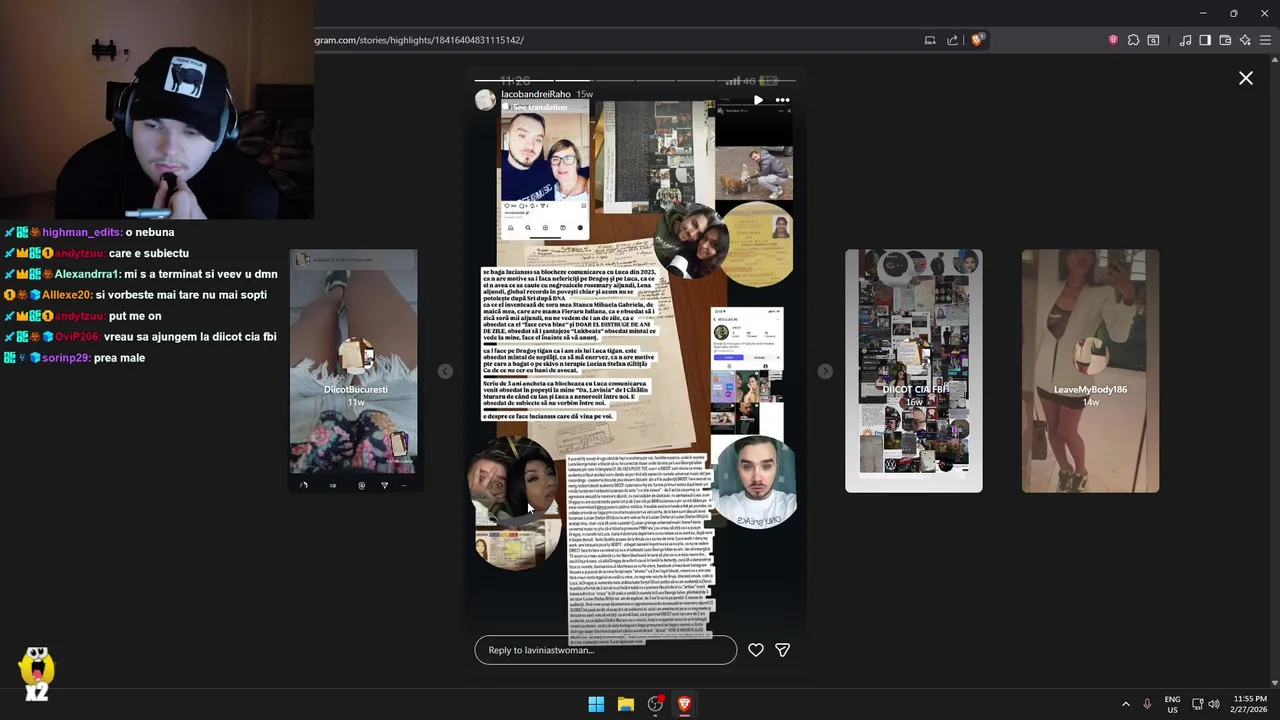1280x720 pixels.
Task: Expand hidden system tray icons chevron
Action: coord(1125,704)
